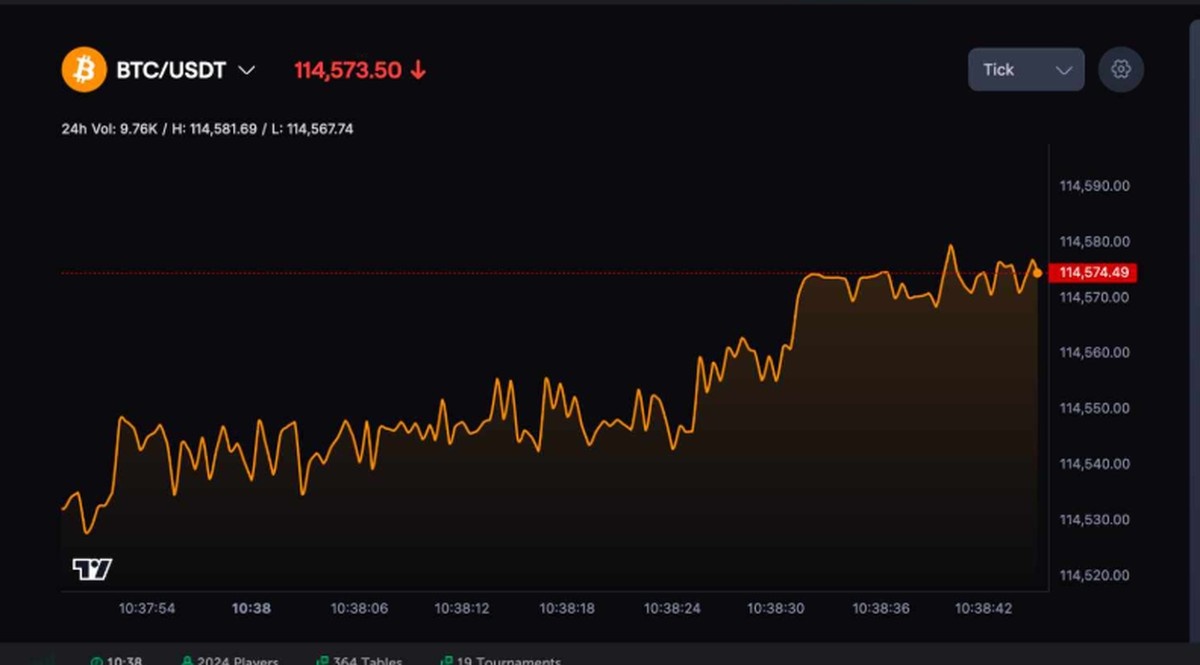This screenshot has width=1200, height=665.
Task: Click the red down arrow beside price
Action: (x=418, y=70)
